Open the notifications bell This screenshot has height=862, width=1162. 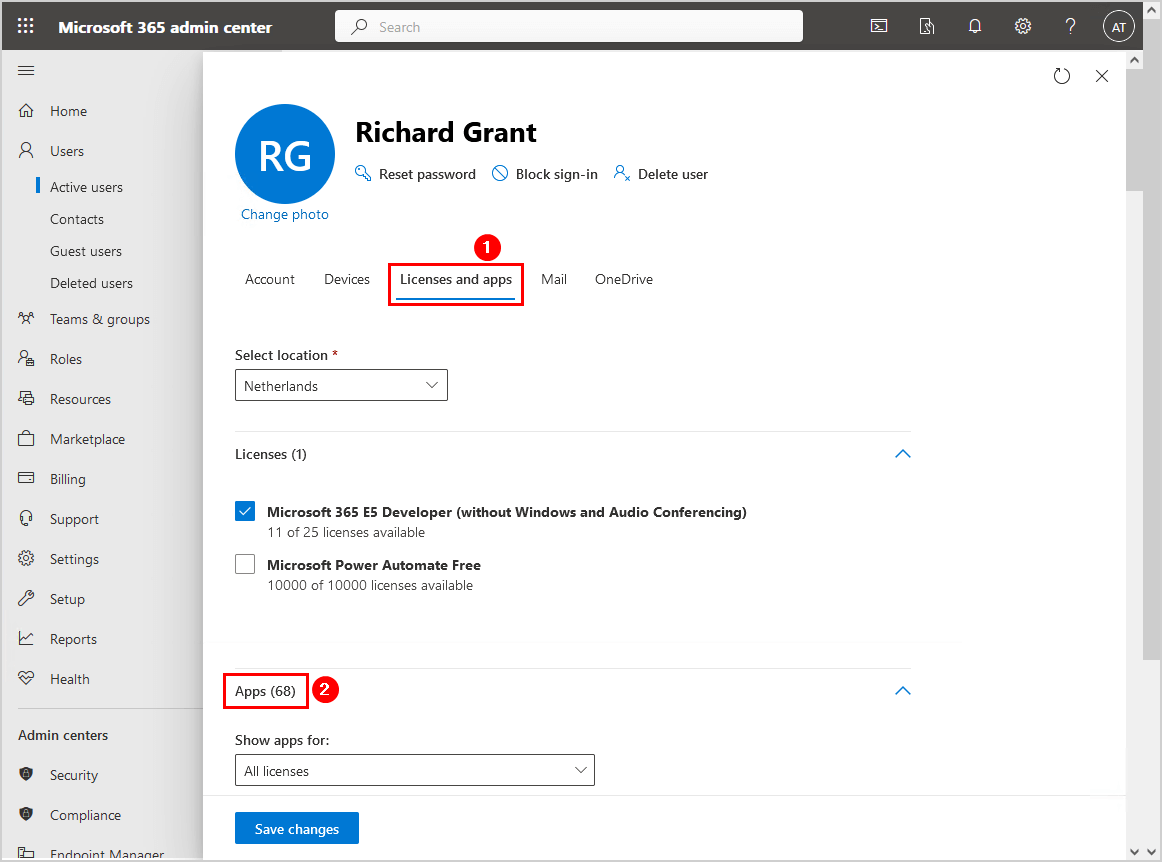[x=975, y=27]
